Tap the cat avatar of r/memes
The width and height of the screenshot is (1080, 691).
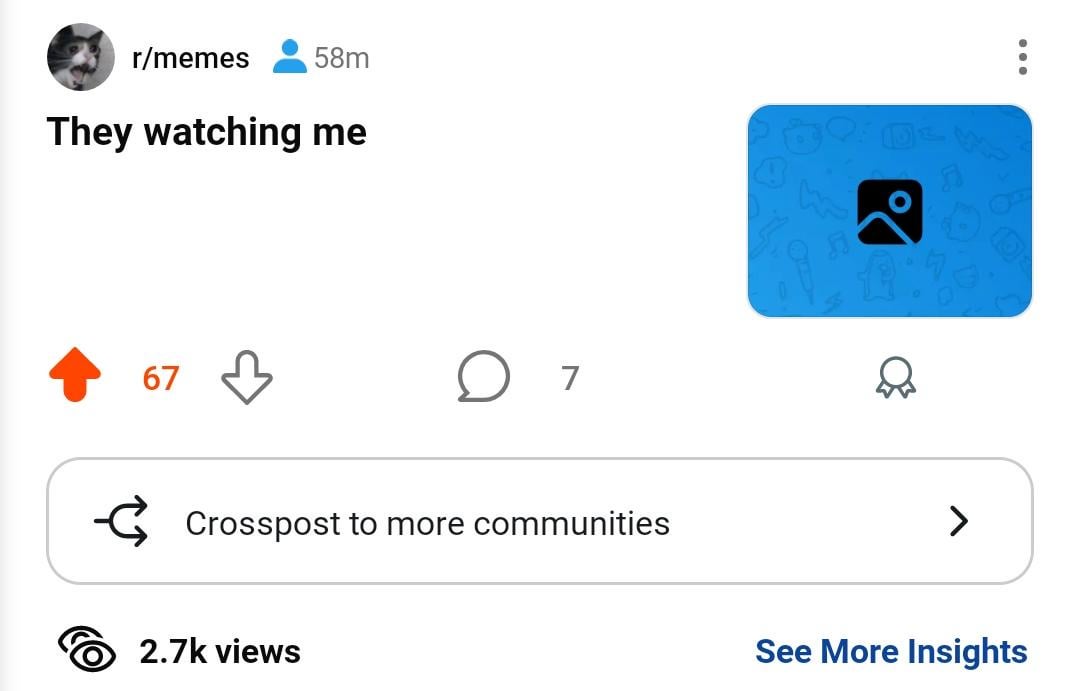[81, 57]
